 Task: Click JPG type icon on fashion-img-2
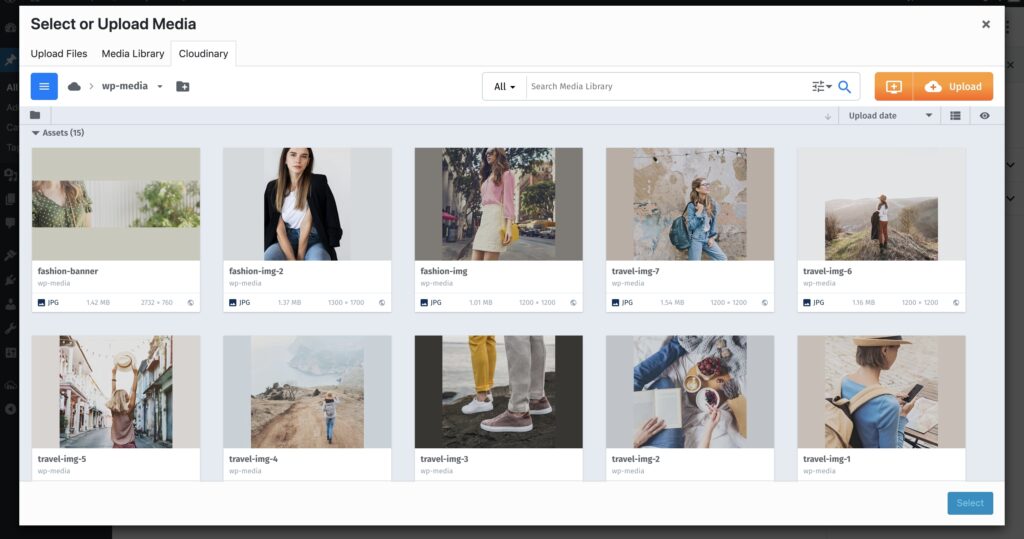point(232,302)
